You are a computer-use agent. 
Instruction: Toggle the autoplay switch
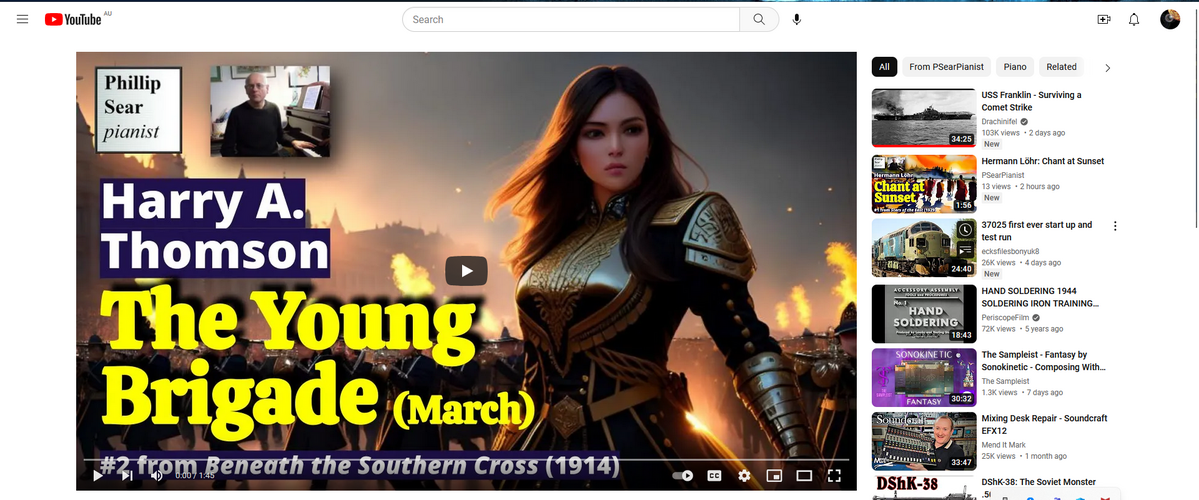[x=683, y=476]
